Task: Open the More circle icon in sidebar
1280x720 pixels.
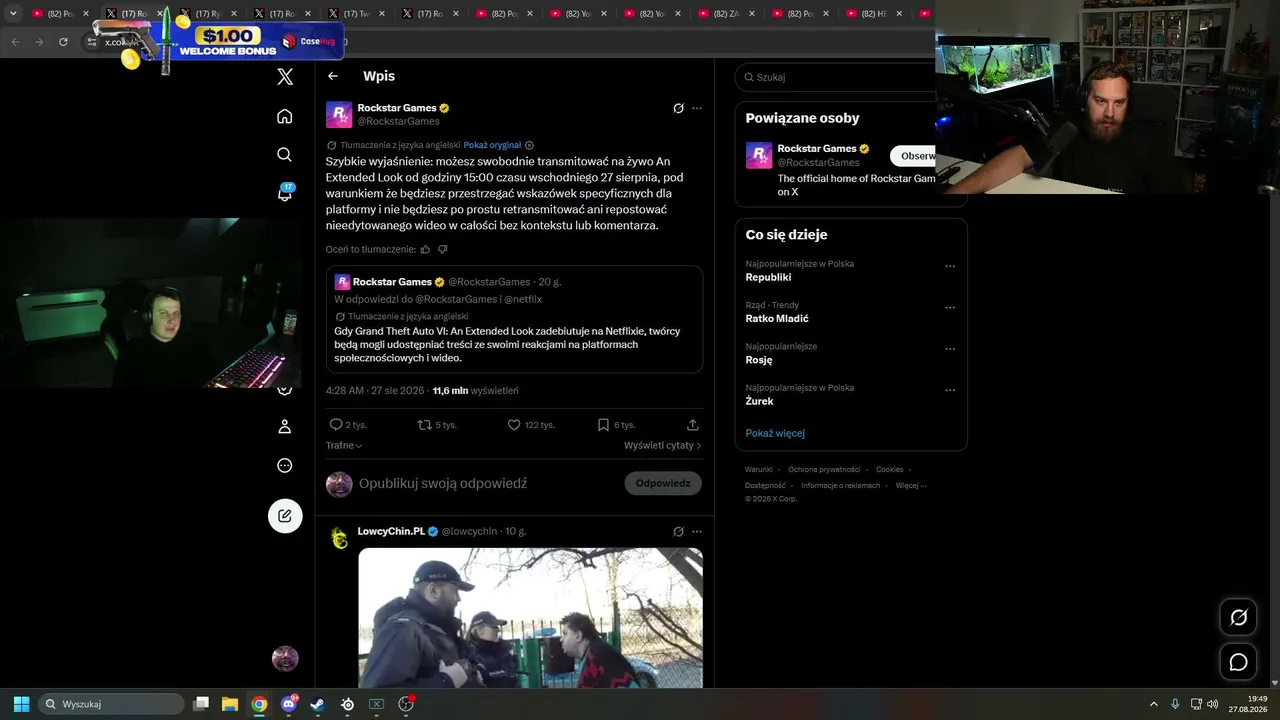Action: [285, 465]
